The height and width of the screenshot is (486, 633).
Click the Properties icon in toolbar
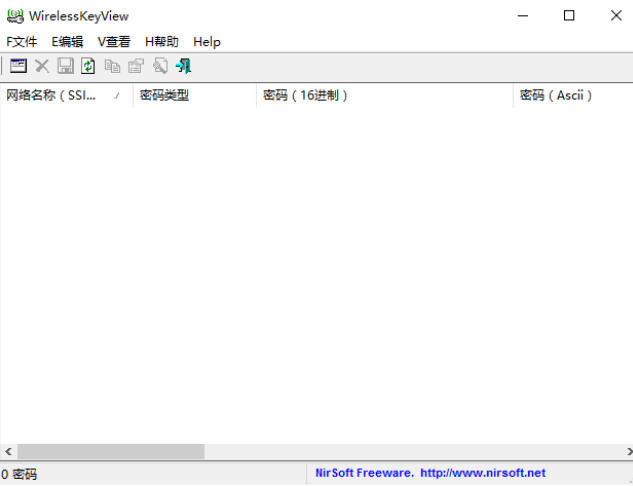coord(136,66)
